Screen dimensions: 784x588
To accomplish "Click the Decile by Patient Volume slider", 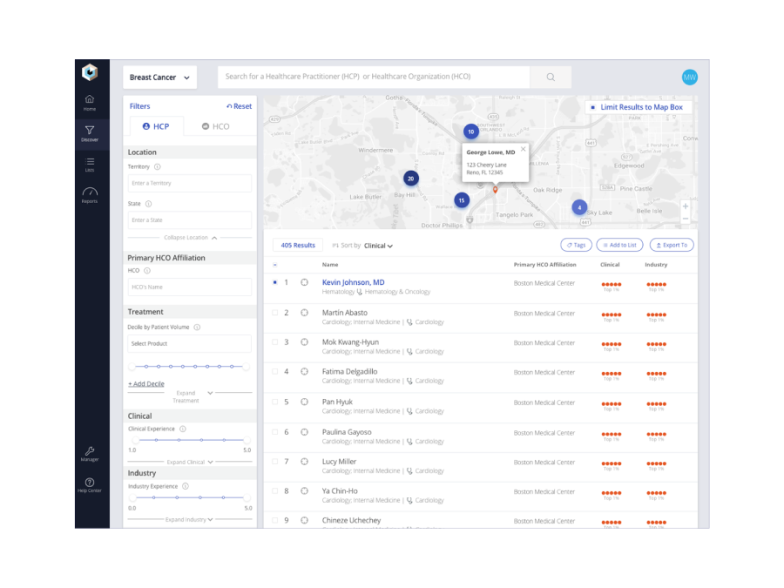I will tap(190, 366).
